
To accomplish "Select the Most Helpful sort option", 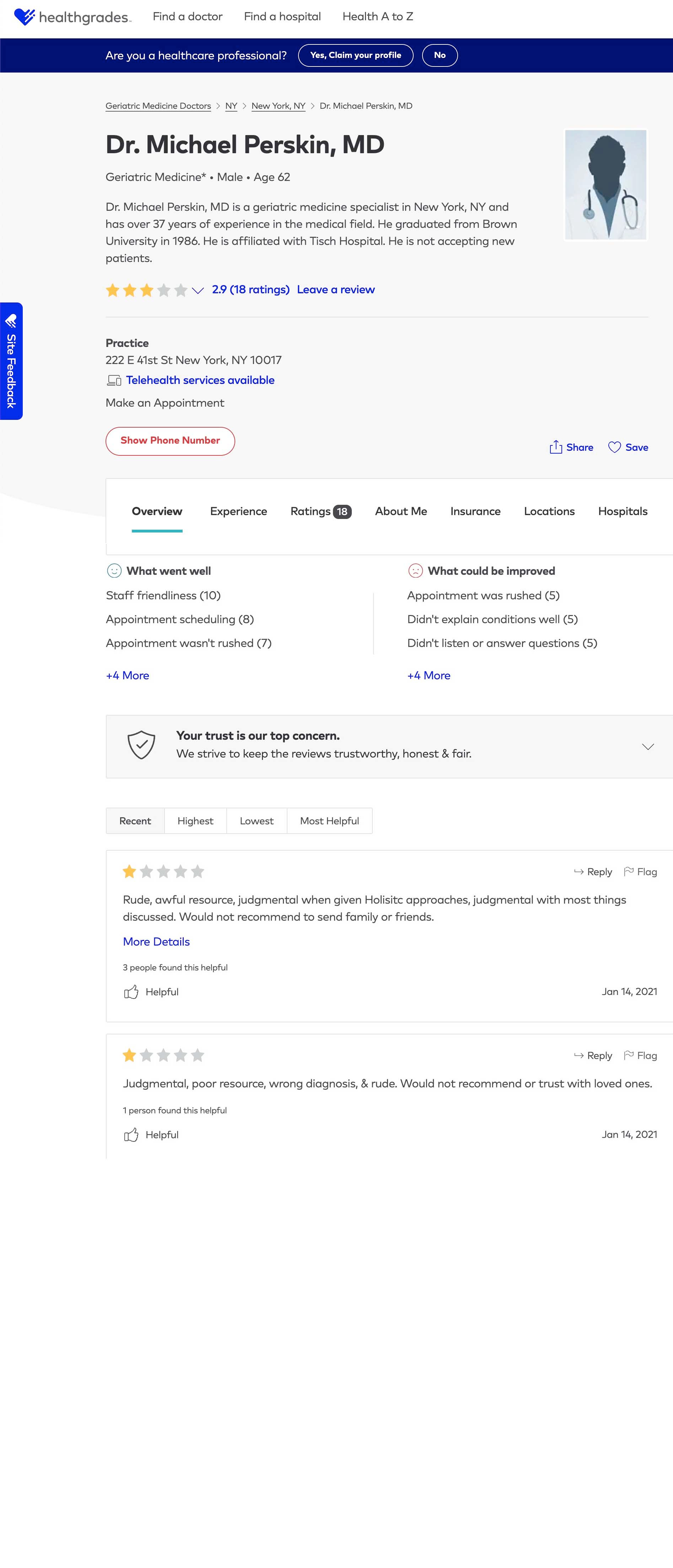I will 329,820.
